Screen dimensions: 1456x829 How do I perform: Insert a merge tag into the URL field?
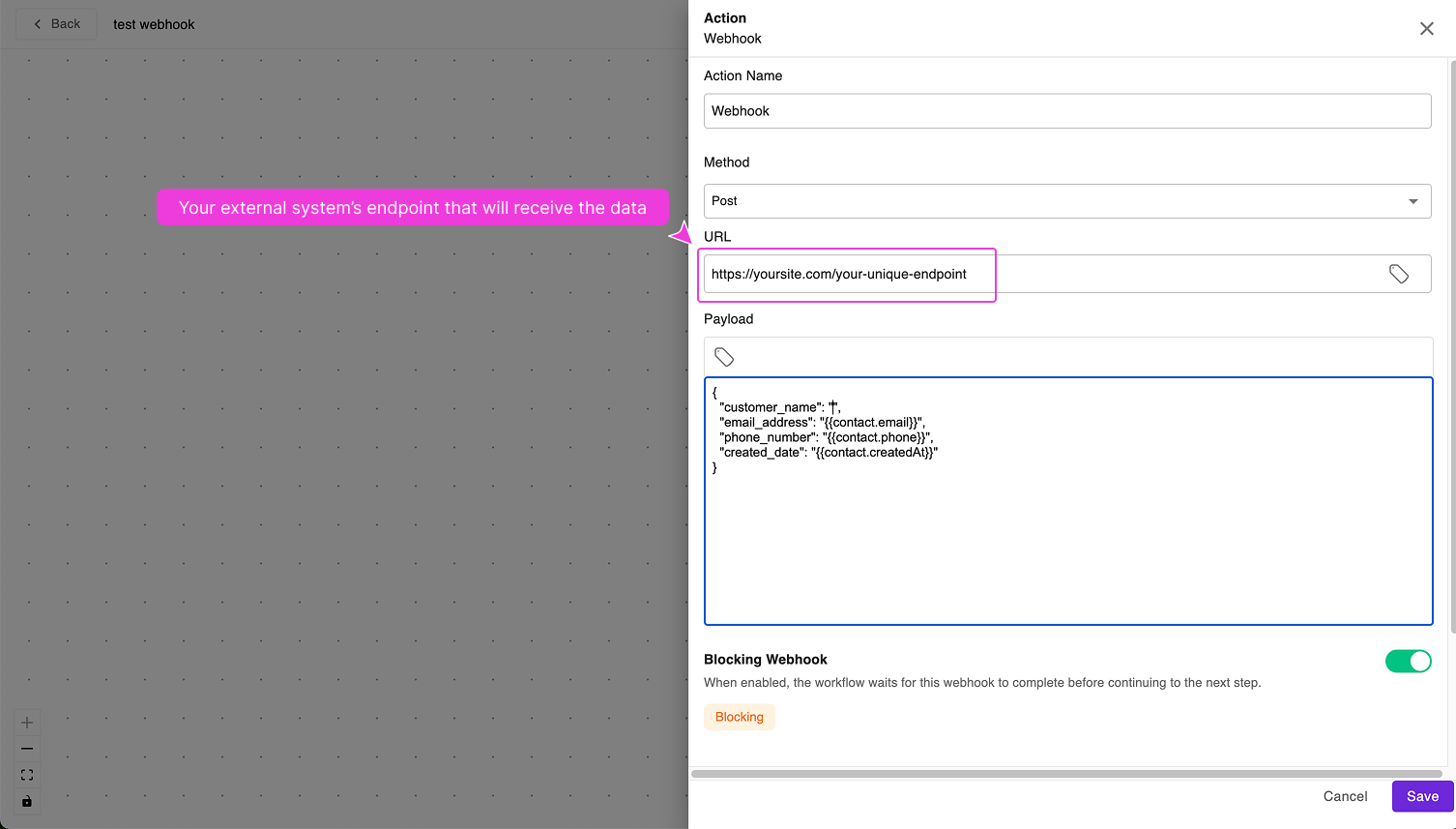pyautogui.click(x=1399, y=273)
